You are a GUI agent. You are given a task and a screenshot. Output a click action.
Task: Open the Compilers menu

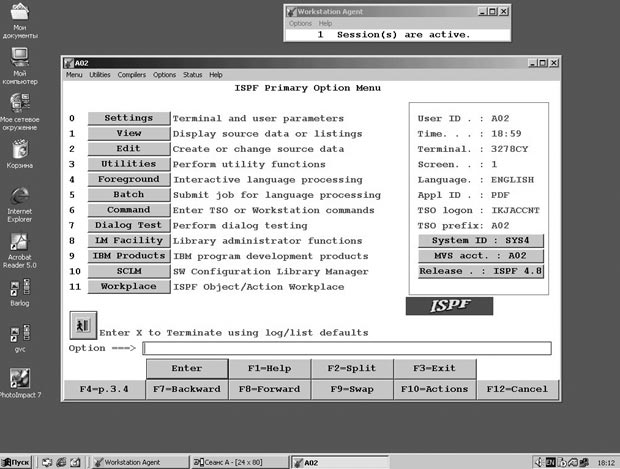click(x=132, y=75)
